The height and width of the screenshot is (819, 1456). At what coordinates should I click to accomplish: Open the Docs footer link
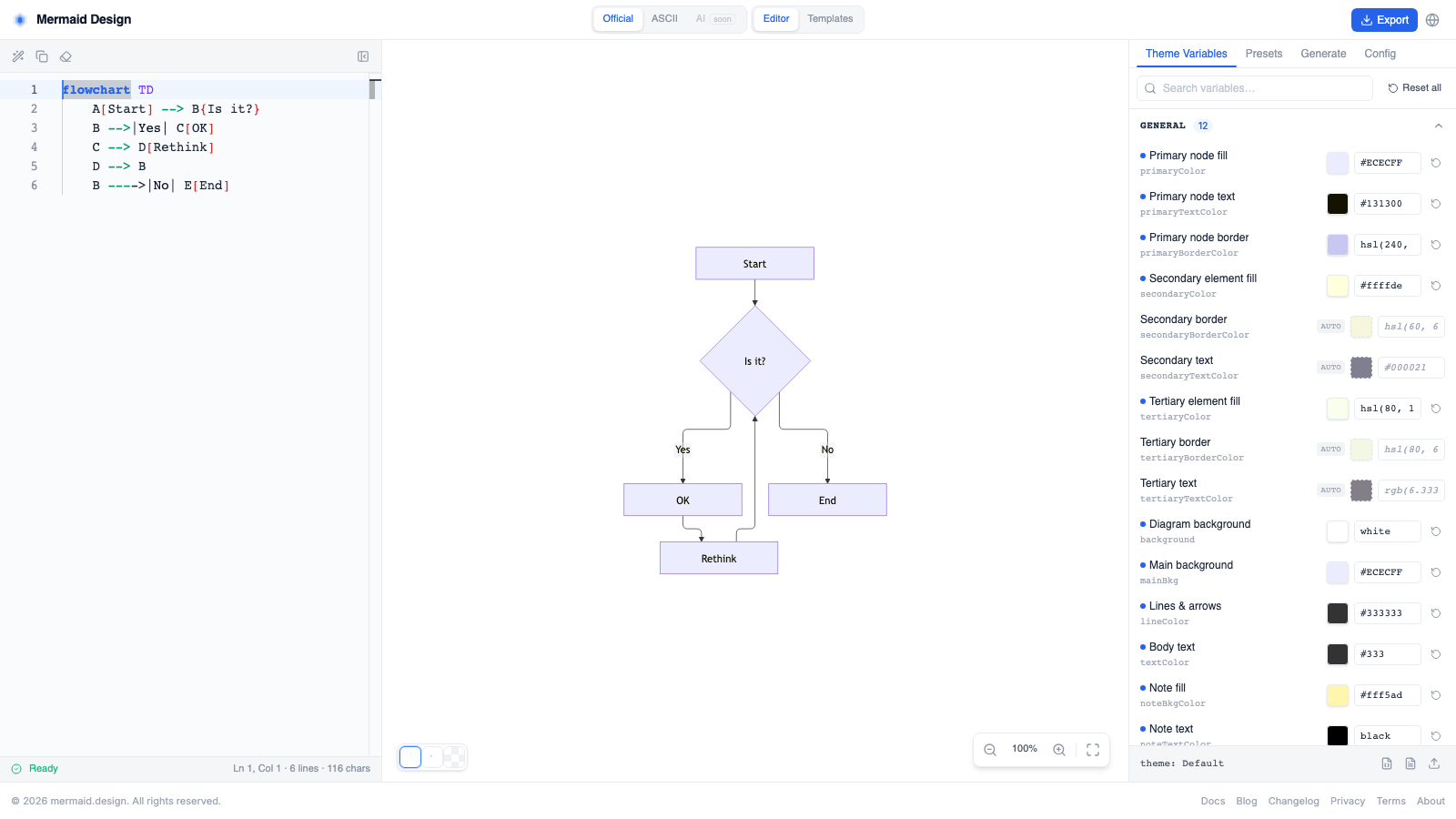tap(1213, 802)
